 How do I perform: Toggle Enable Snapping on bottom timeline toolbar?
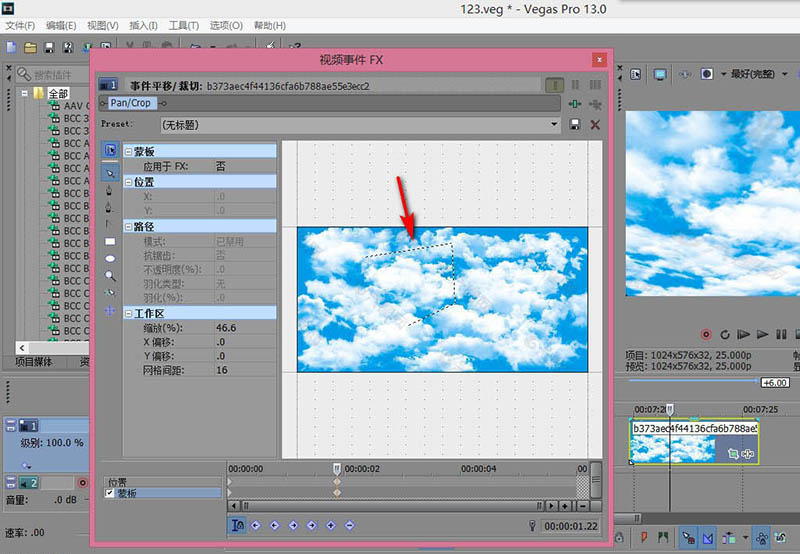pos(688,538)
